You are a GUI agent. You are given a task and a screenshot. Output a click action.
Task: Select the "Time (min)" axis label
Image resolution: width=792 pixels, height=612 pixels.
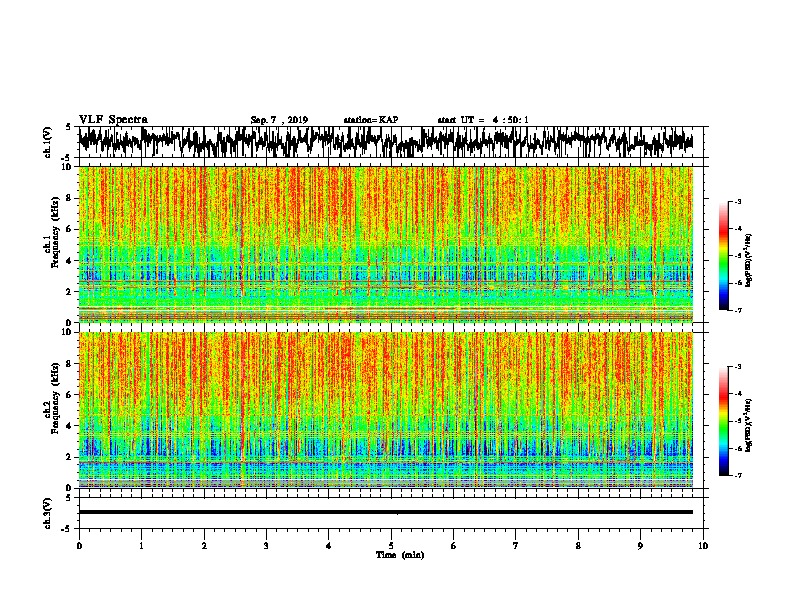(x=400, y=555)
